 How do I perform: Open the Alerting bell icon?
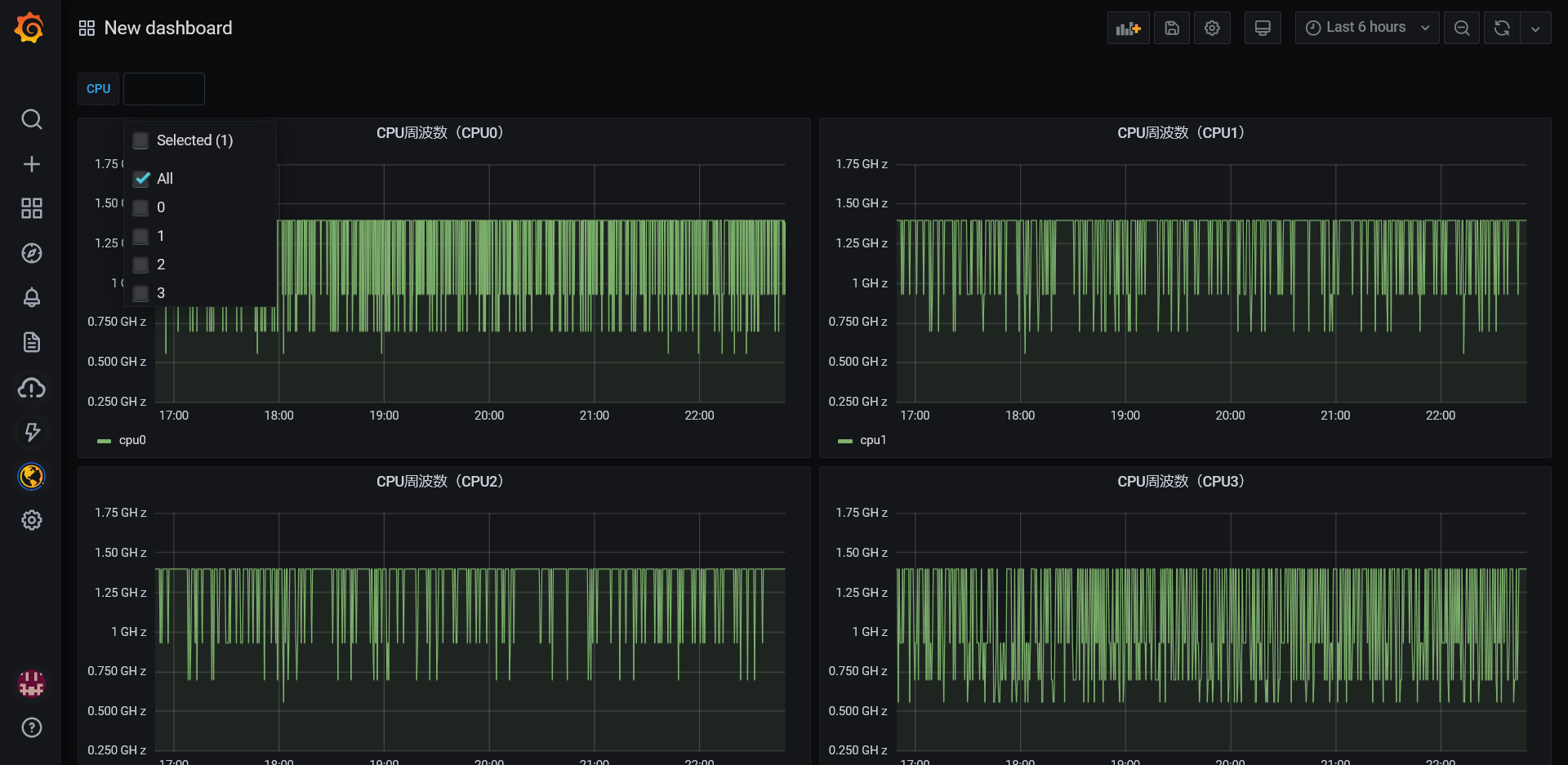pyautogui.click(x=31, y=298)
